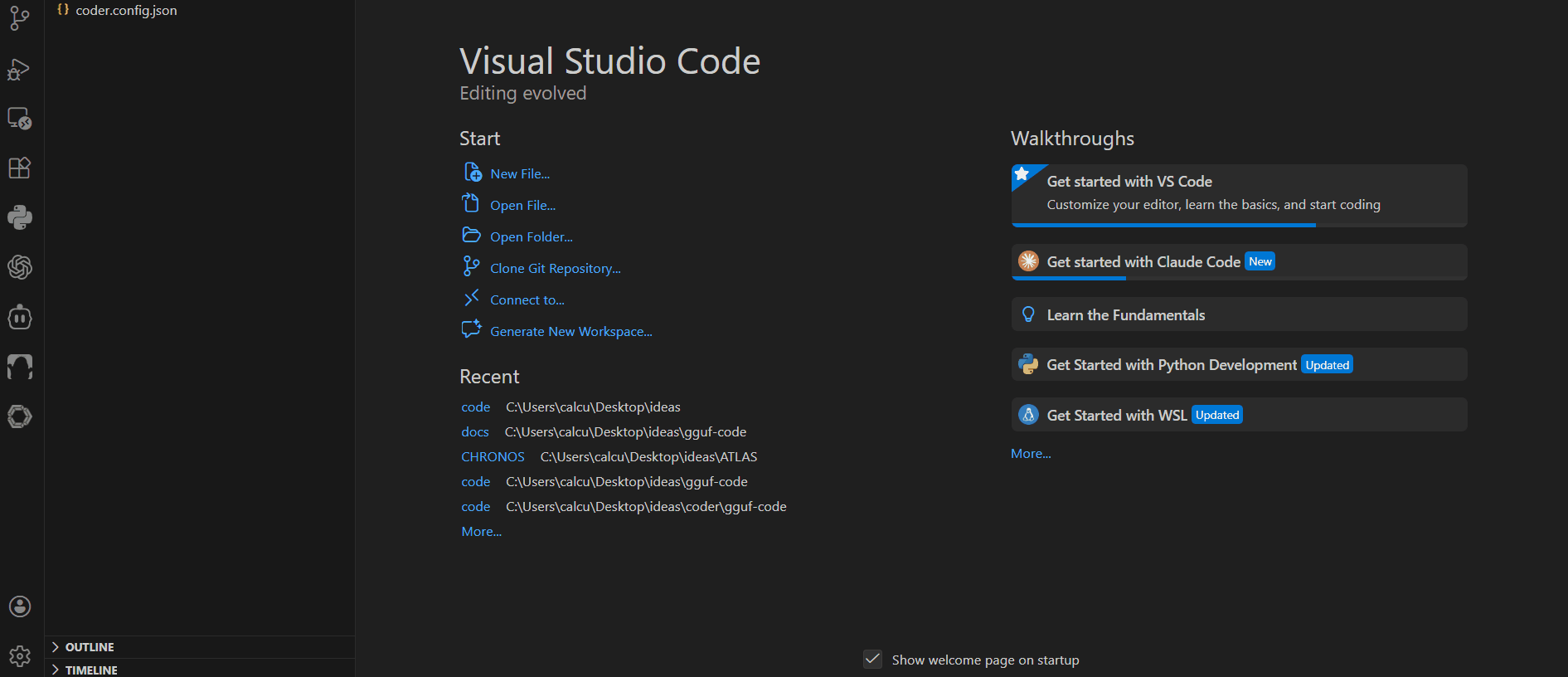This screenshot has width=1568, height=677.
Task: Click the New File... link
Action: [520, 173]
